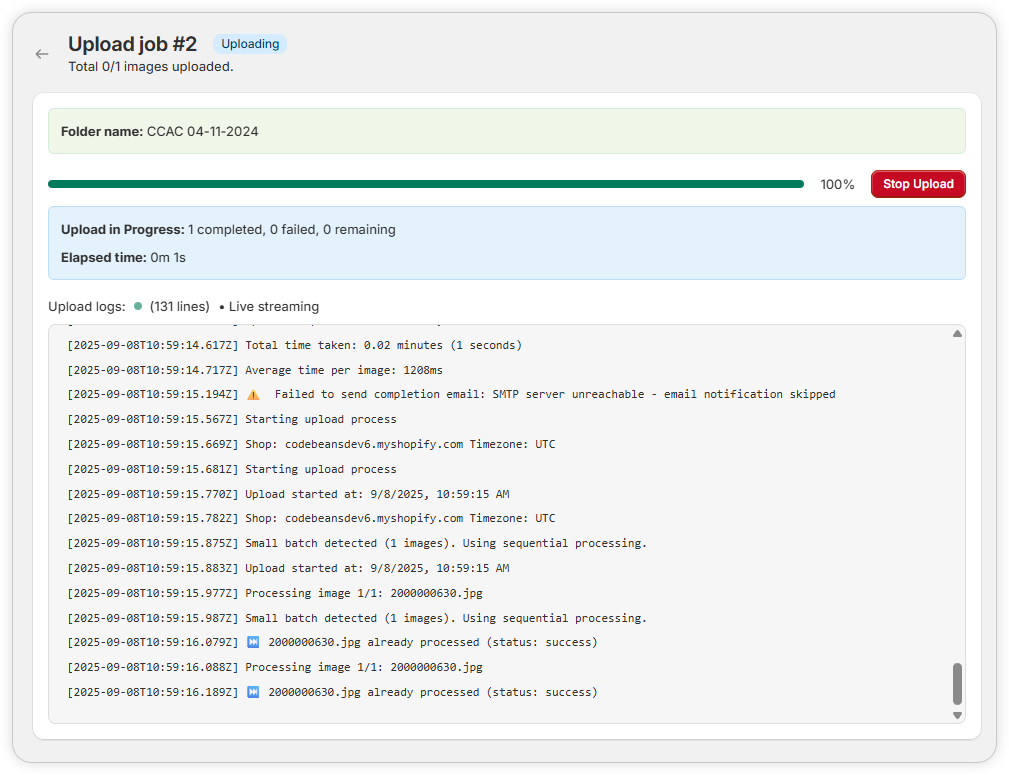
Task: Click the warning icon in the SMTP log line
Action: (253, 394)
